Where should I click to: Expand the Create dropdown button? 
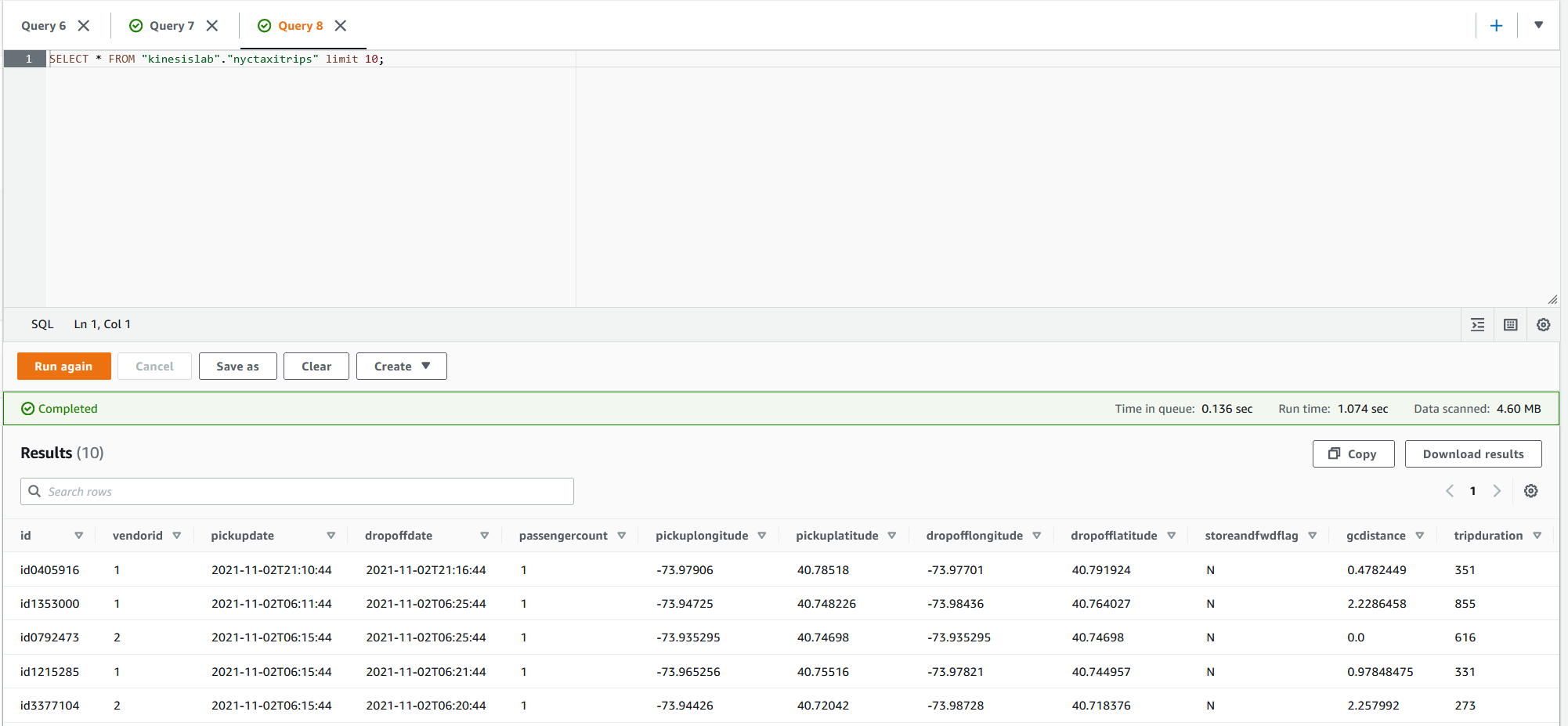click(x=401, y=367)
